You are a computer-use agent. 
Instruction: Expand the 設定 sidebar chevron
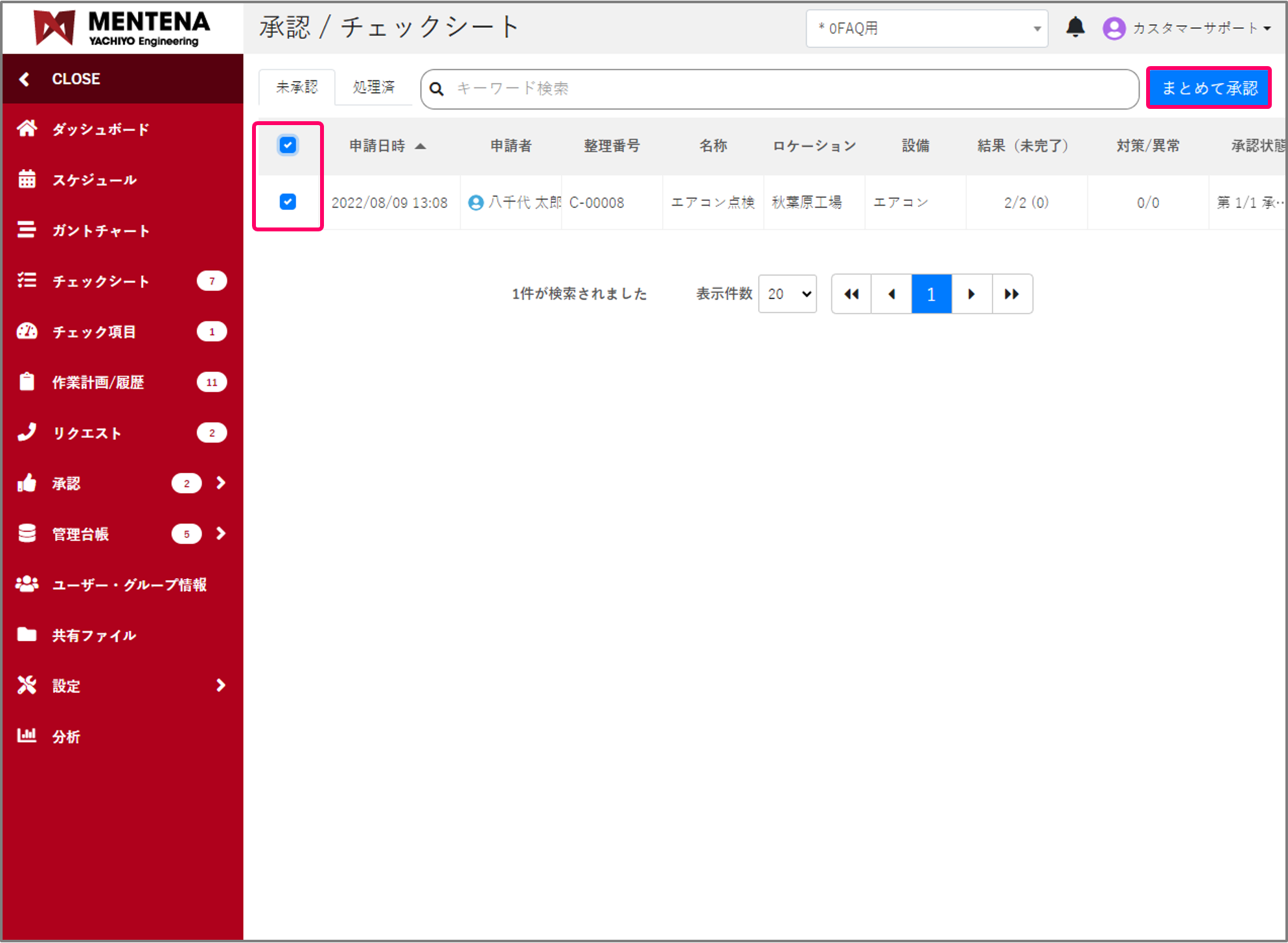[x=220, y=685]
